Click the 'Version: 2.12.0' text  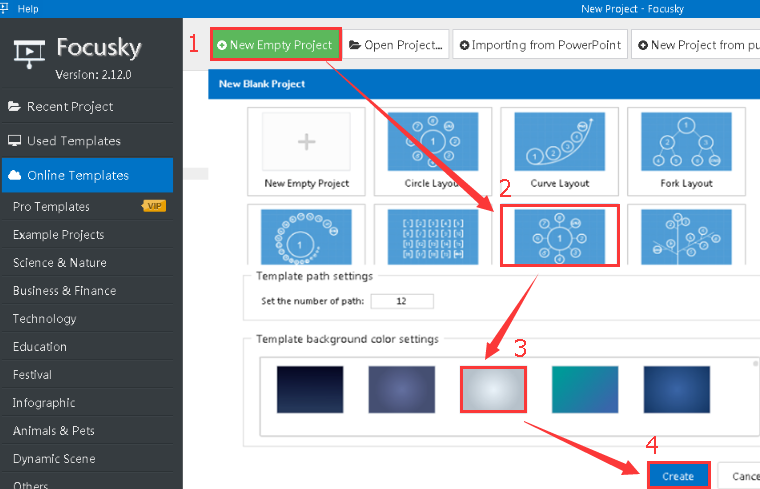click(93, 75)
